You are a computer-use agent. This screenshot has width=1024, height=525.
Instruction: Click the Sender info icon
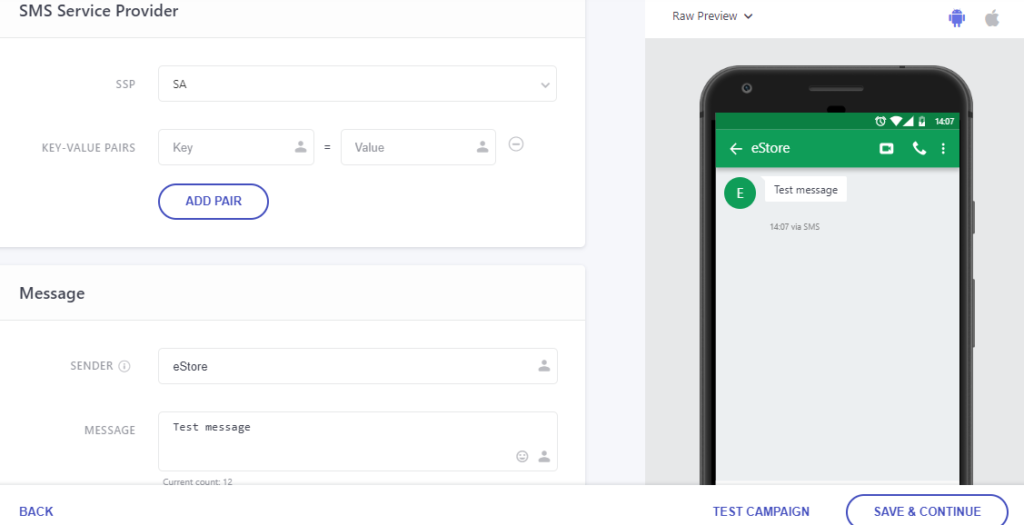click(x=124, y=366)
